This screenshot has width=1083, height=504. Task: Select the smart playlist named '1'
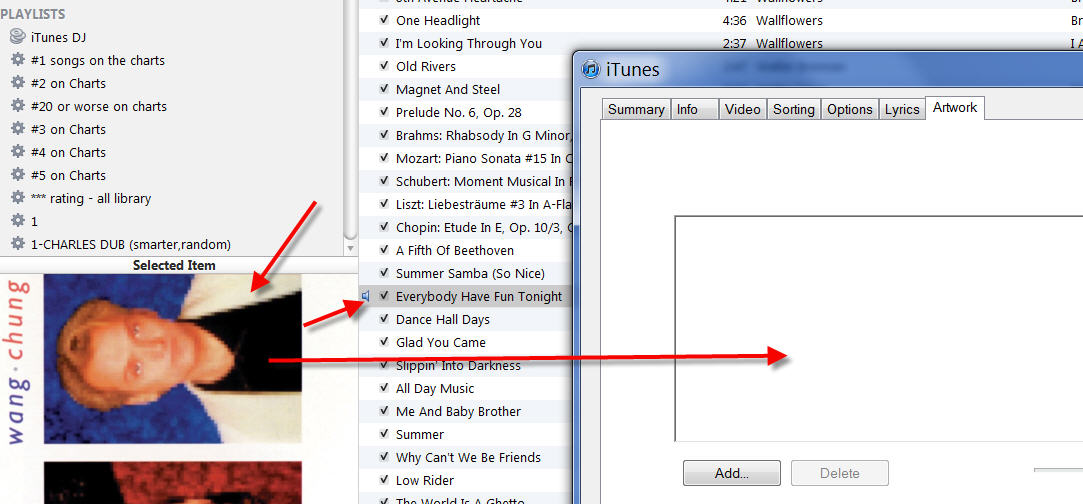(34, 222)
